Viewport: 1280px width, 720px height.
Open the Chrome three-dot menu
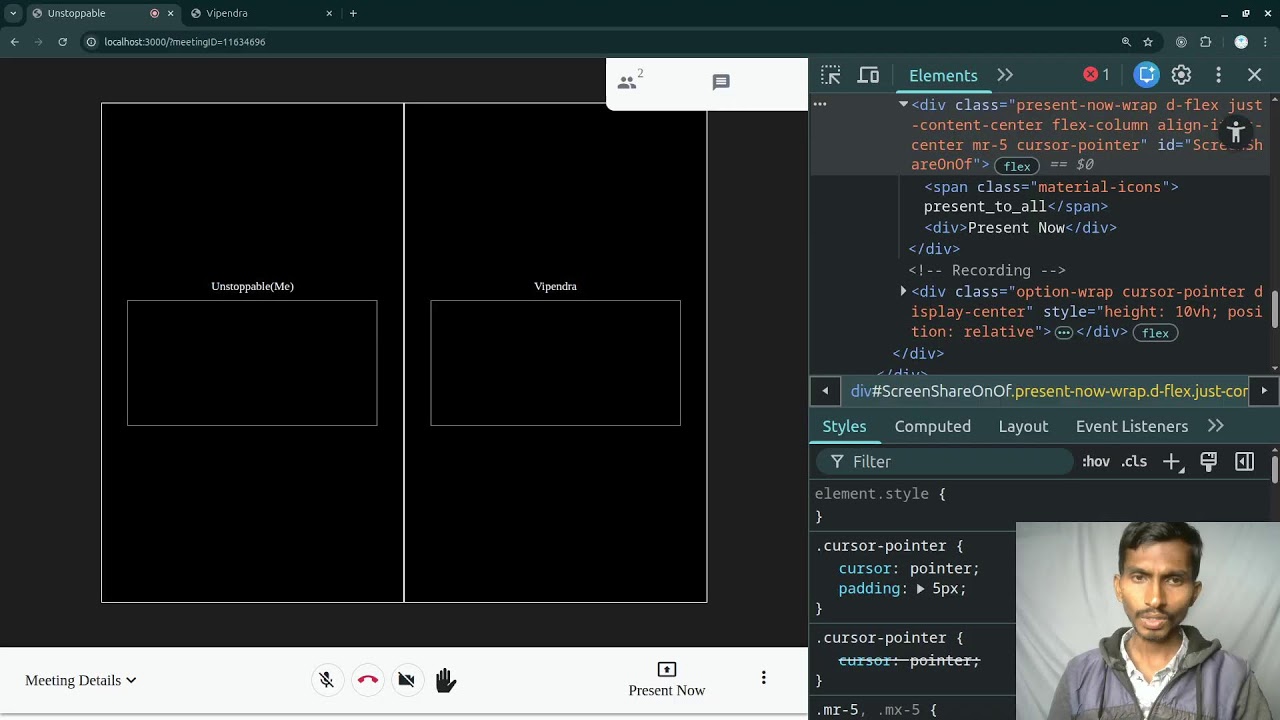point(1266,42)
